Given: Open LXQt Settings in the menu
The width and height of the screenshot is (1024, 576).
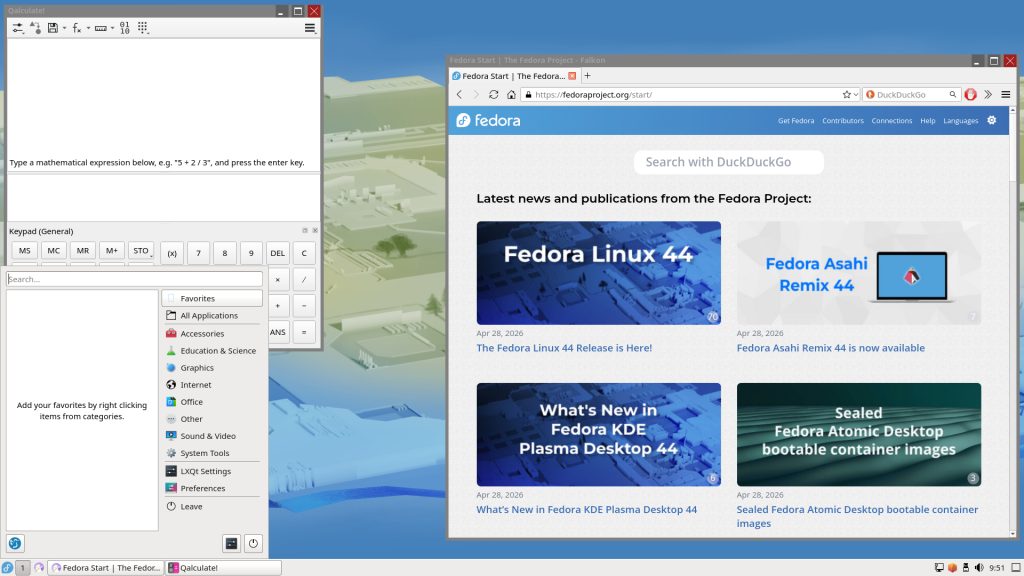Looking at the screenshot, I should (x=212, y=471).
